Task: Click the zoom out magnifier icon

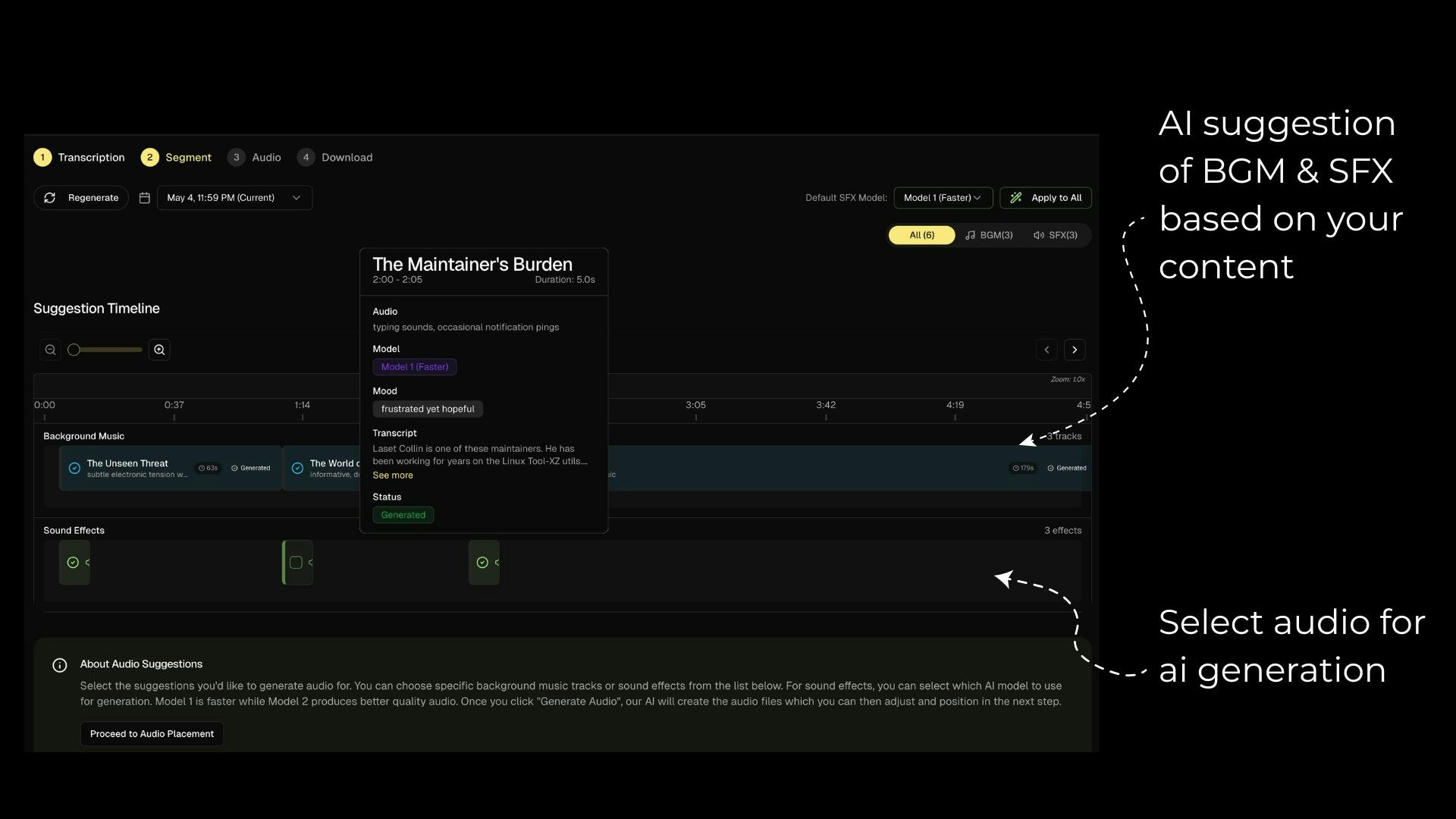Action: click(50, 350)
